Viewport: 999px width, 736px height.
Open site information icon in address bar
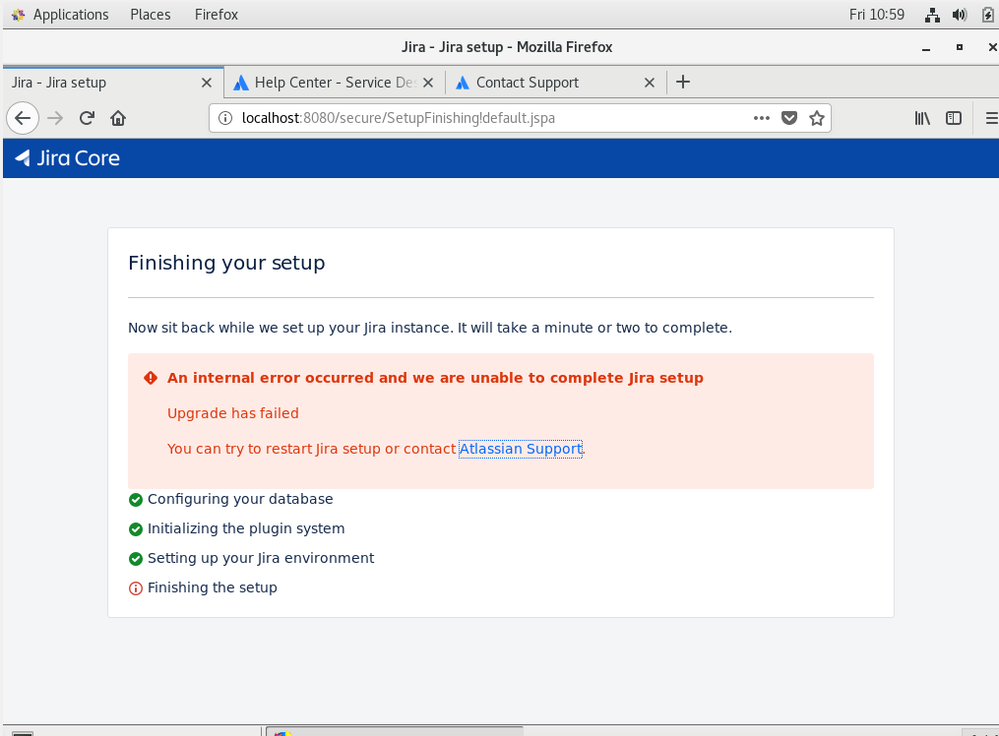pyautogui.click(x=225, y=118)
